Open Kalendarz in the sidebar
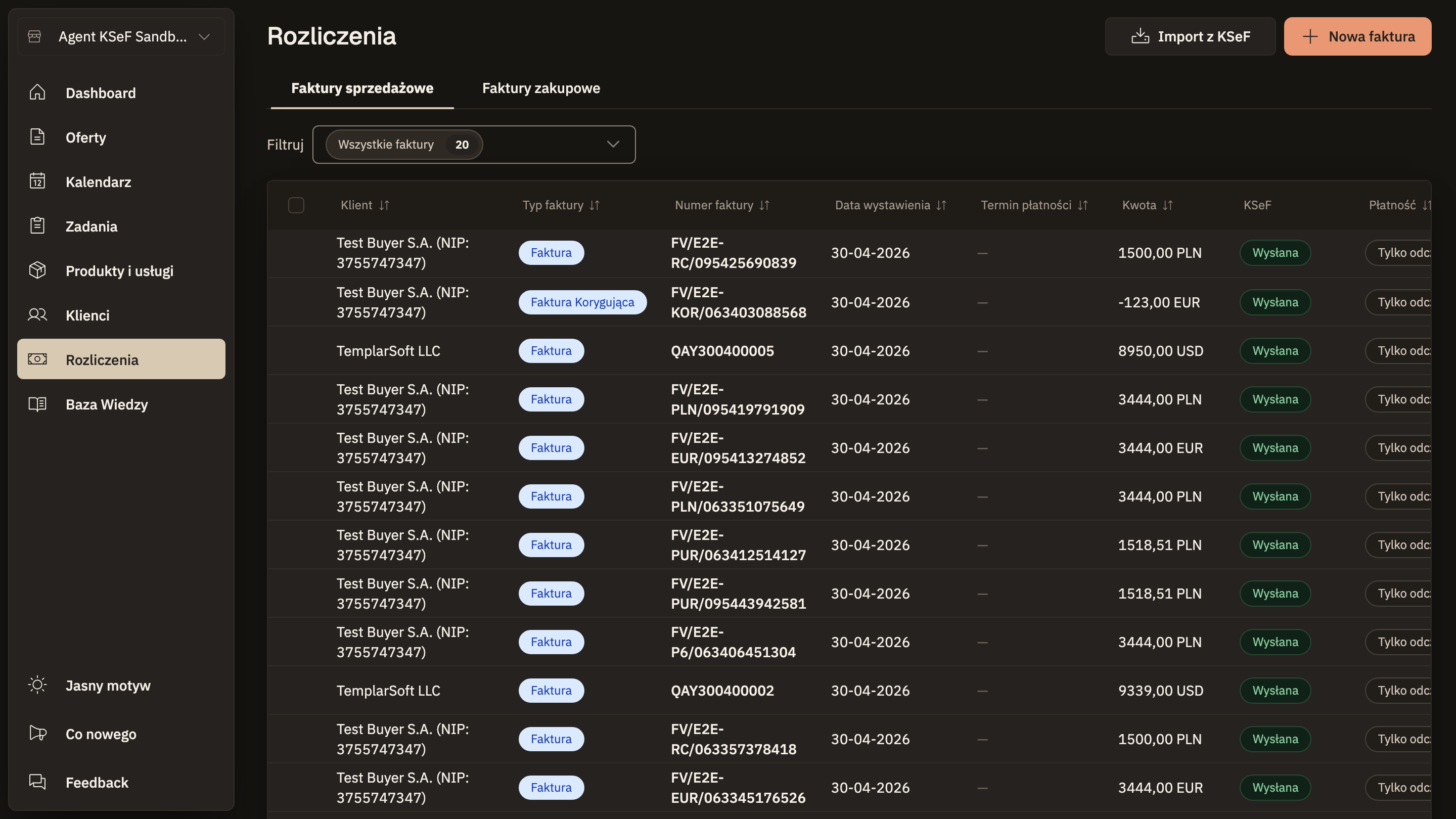Image resolution: width=1456 pixels, height=819 pixels. [x=121, y=181]
